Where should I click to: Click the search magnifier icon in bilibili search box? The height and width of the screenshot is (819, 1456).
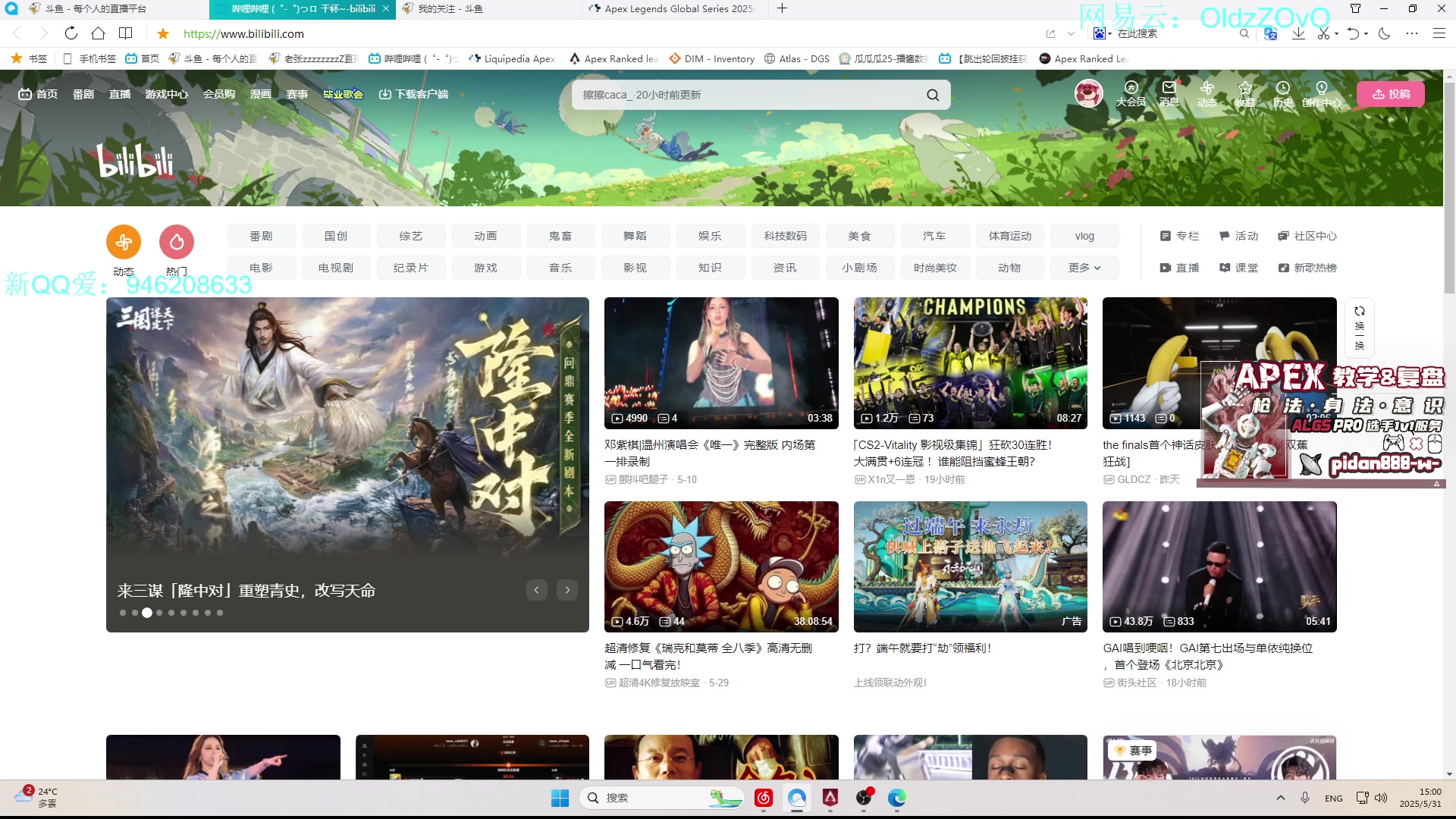(933, 95)
